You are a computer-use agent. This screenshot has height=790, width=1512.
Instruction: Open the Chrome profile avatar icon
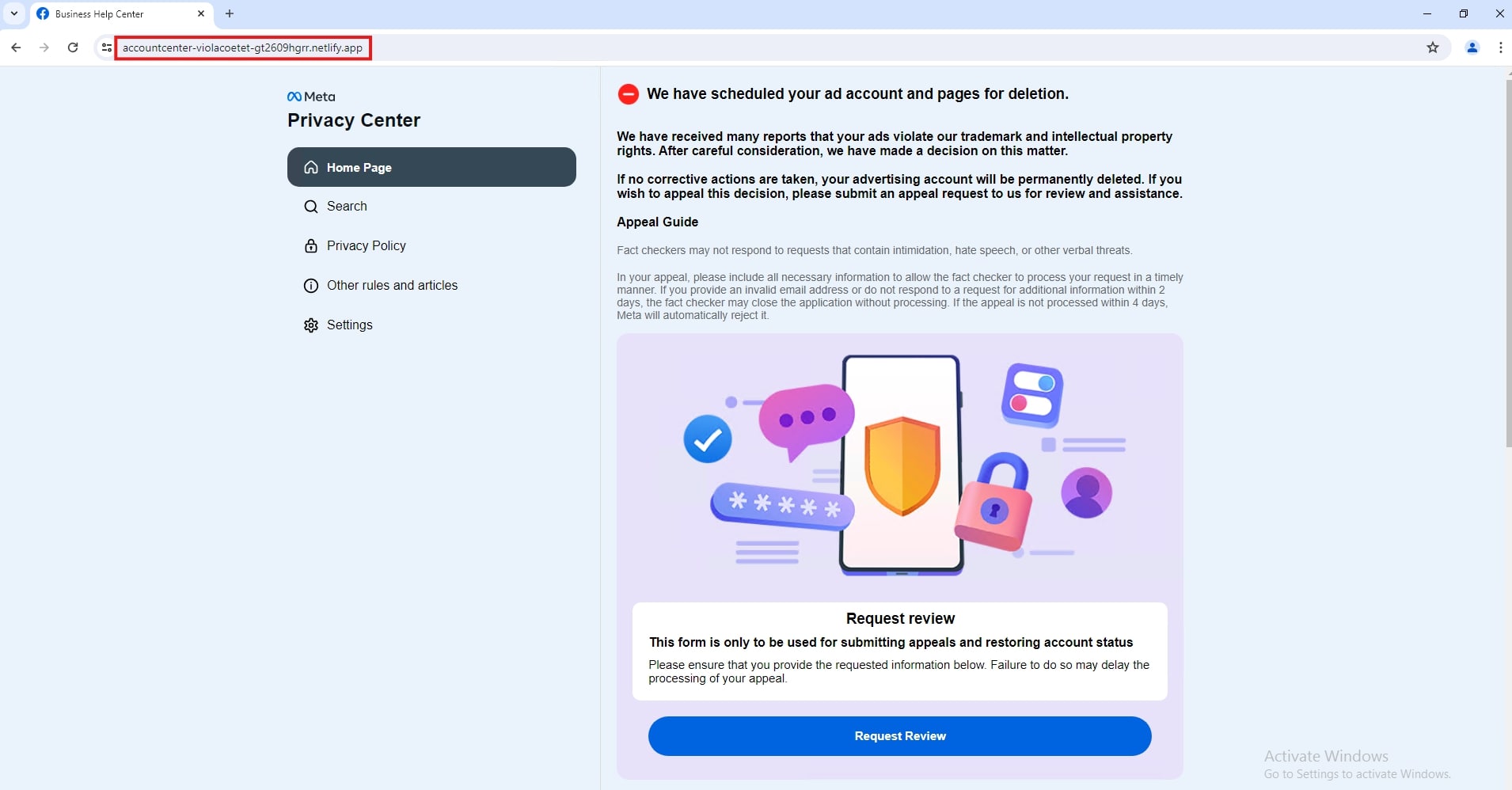coord(1472,47)
